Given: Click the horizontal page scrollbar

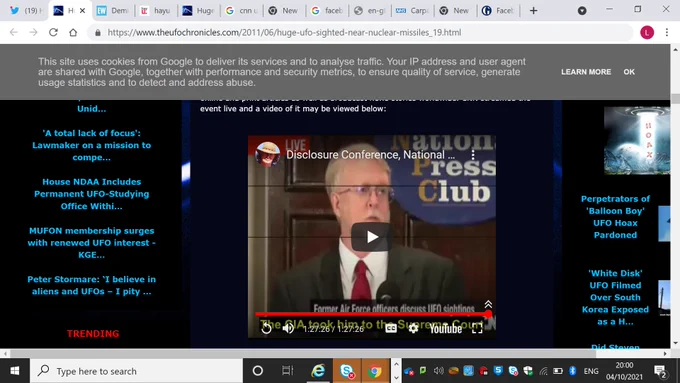Looking at the screenshot, I should click(x=303, y=354).
